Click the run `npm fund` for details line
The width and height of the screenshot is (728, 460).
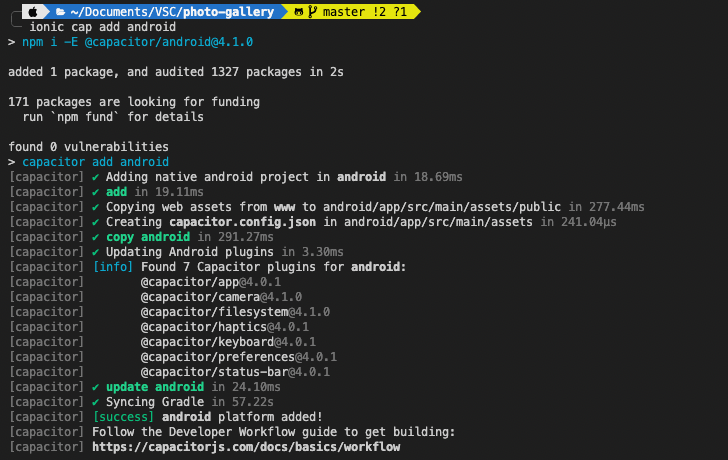click(x=113, y=117)
